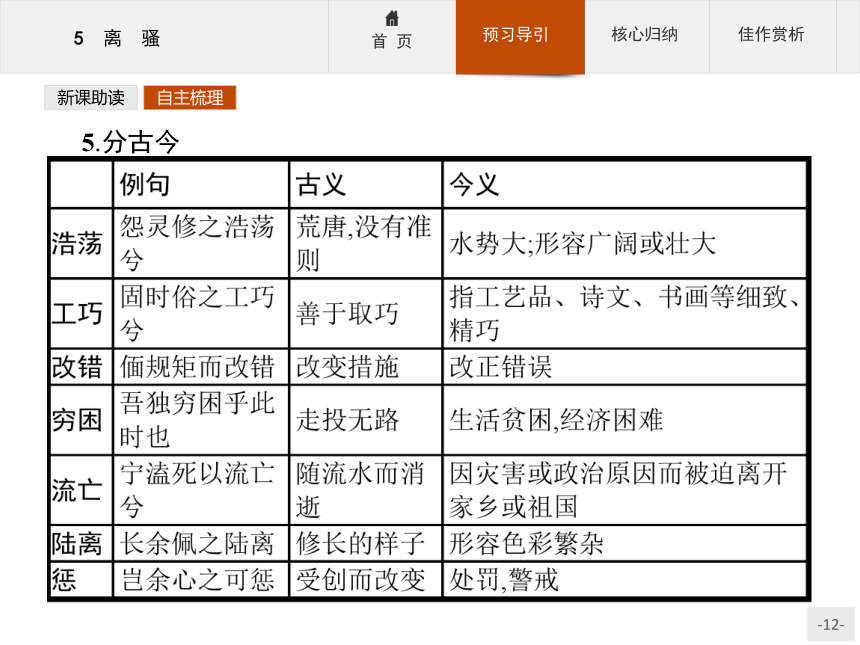Click example sentence 吾独穷困乎此时也
Screen dimensions: 860x645
[197, 420]
